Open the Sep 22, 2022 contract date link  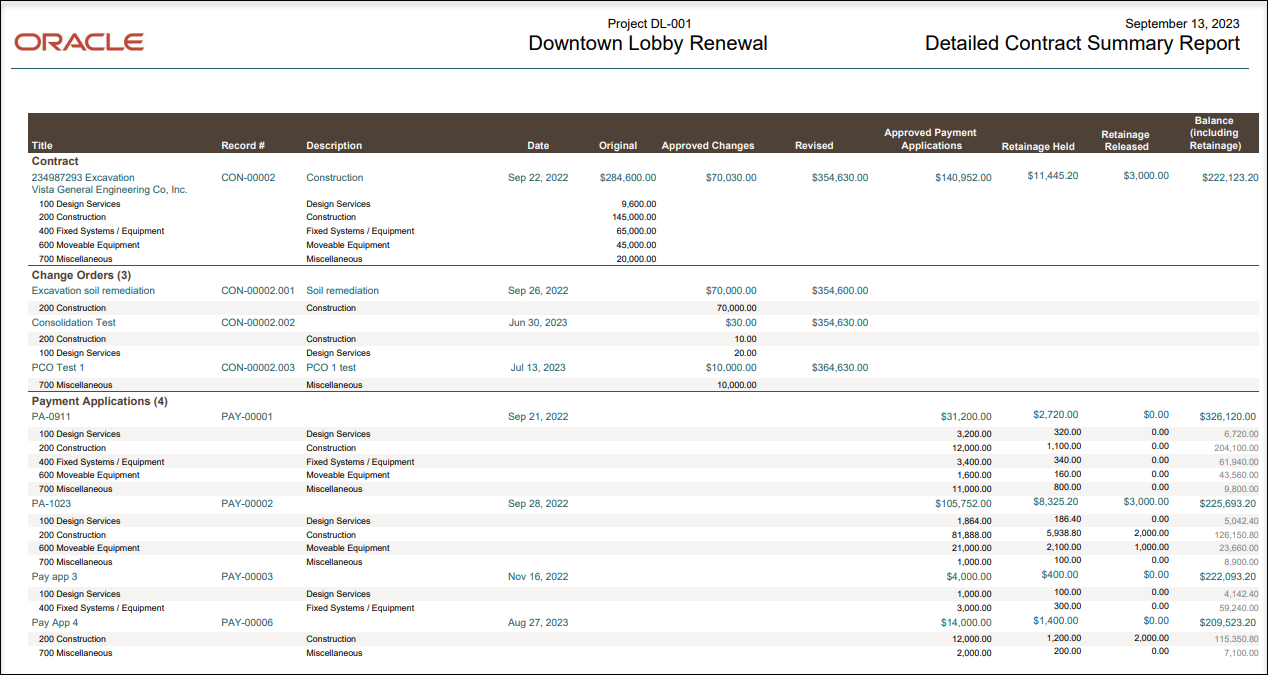[x=539, y=177]
